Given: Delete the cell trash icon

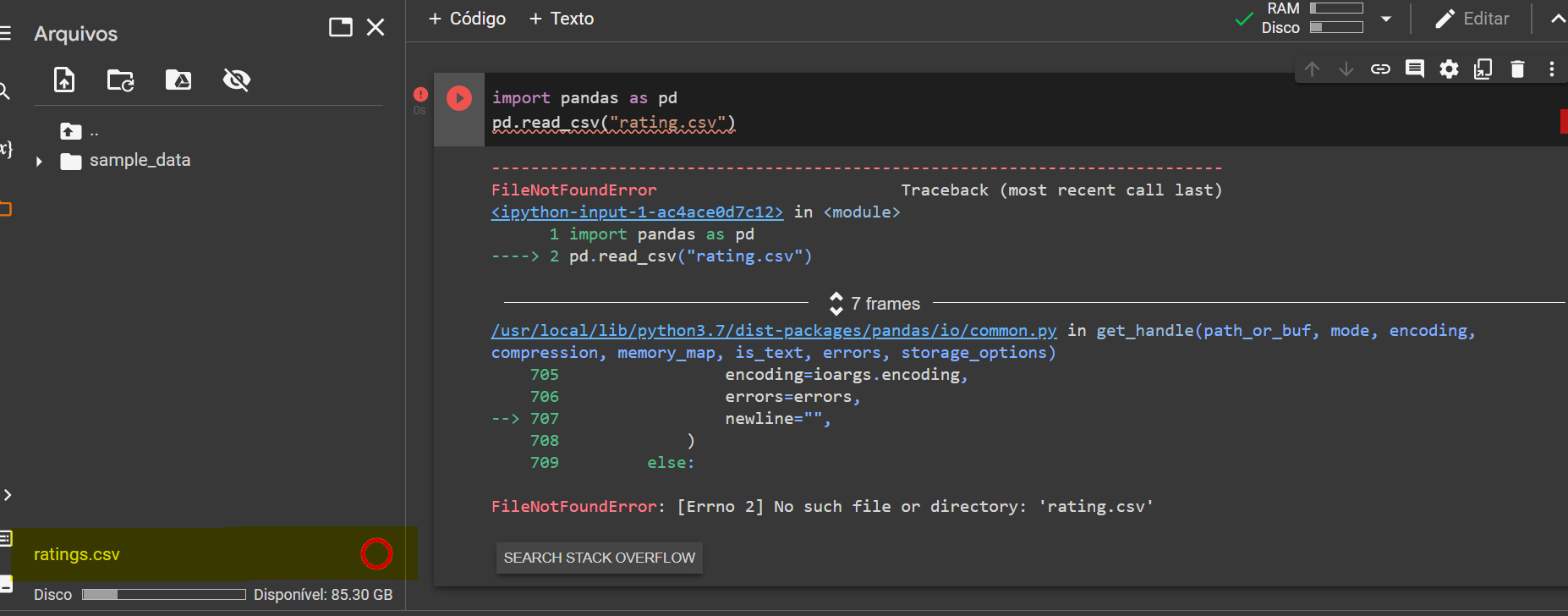Looking at the screenshot, I should [x=1518, y=69].
